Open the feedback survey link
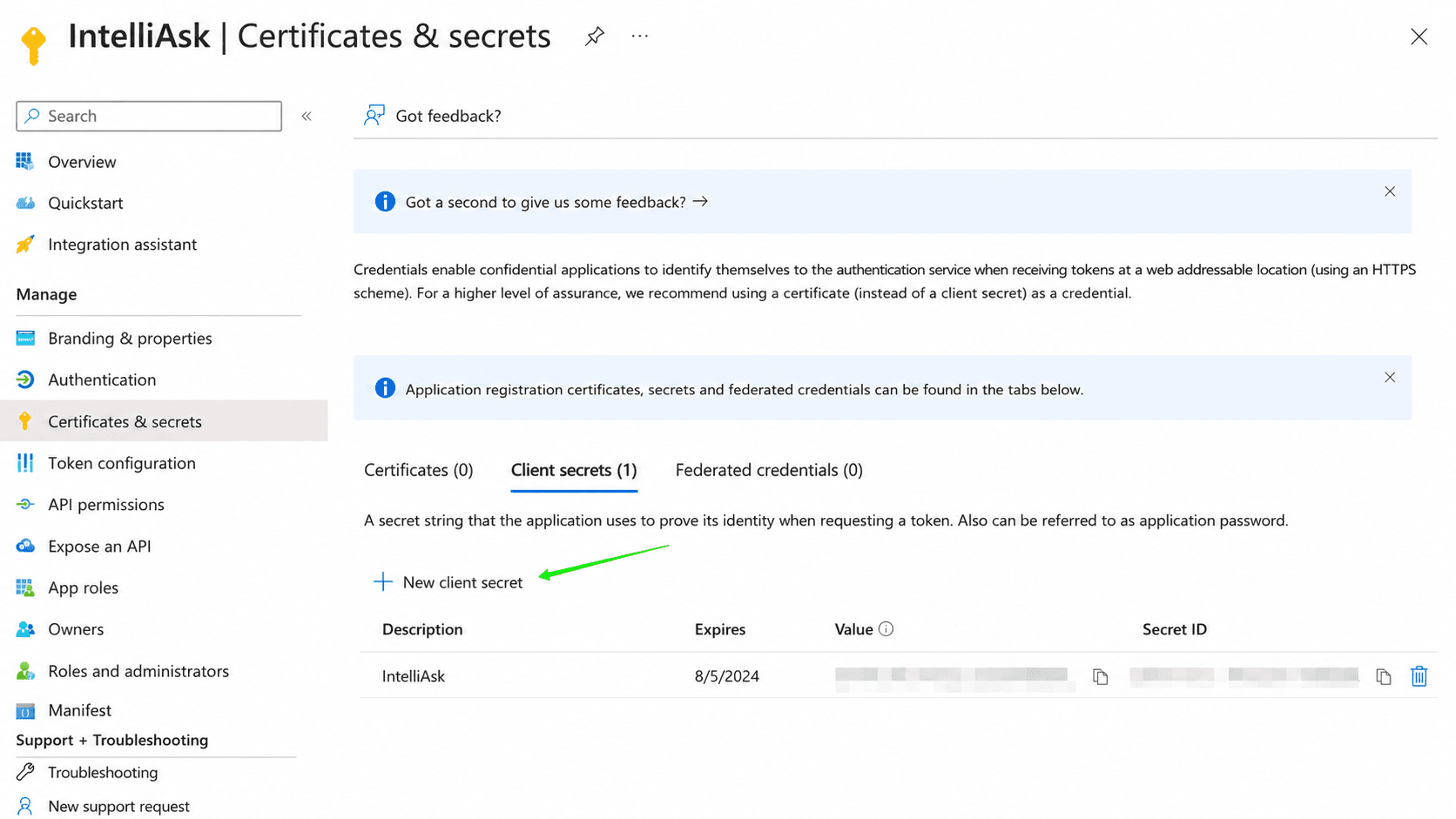This screenshot has width=1456, height=819. point(556,202)
